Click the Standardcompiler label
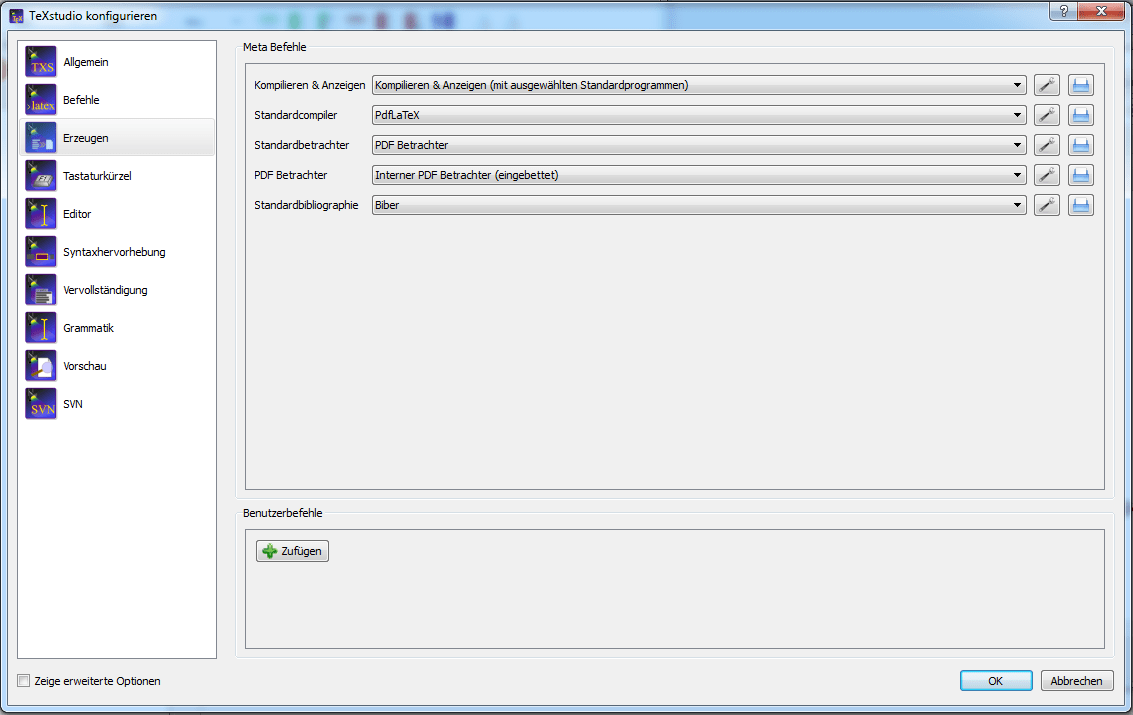The image size is (1133, 715). [x=296, y=115]
